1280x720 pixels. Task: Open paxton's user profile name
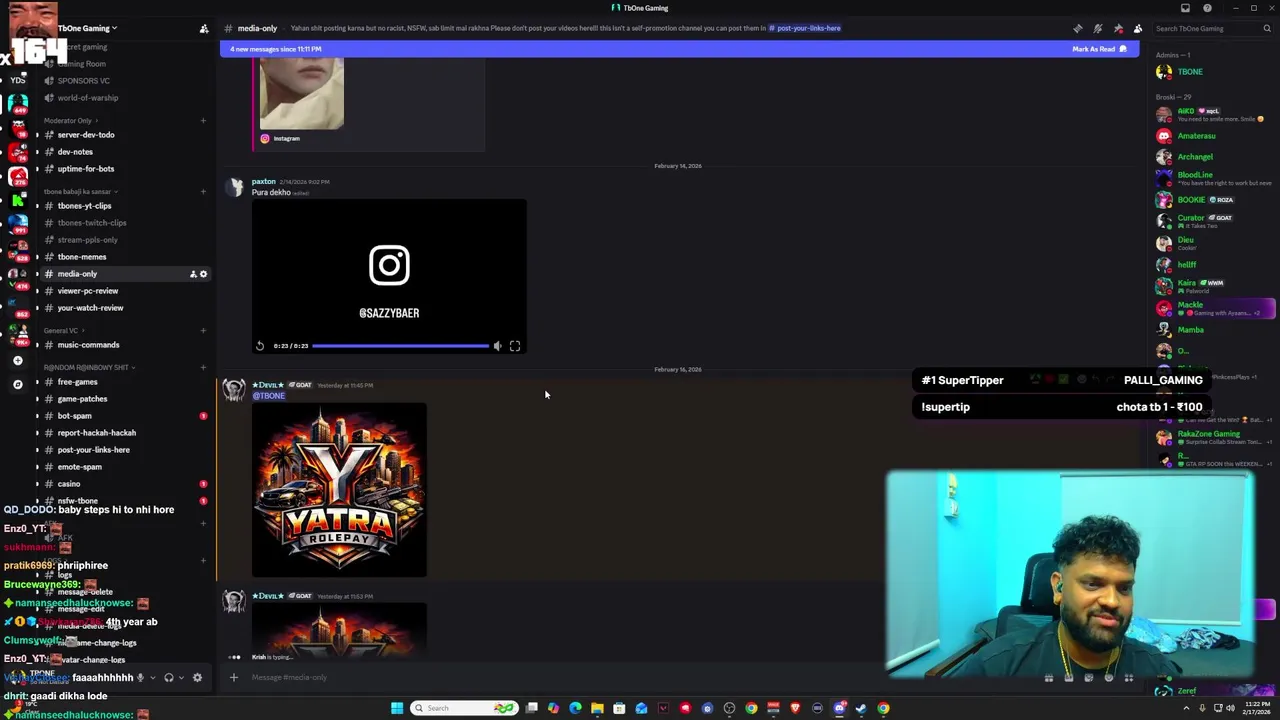pyautogui.click(x=263, y=182)
